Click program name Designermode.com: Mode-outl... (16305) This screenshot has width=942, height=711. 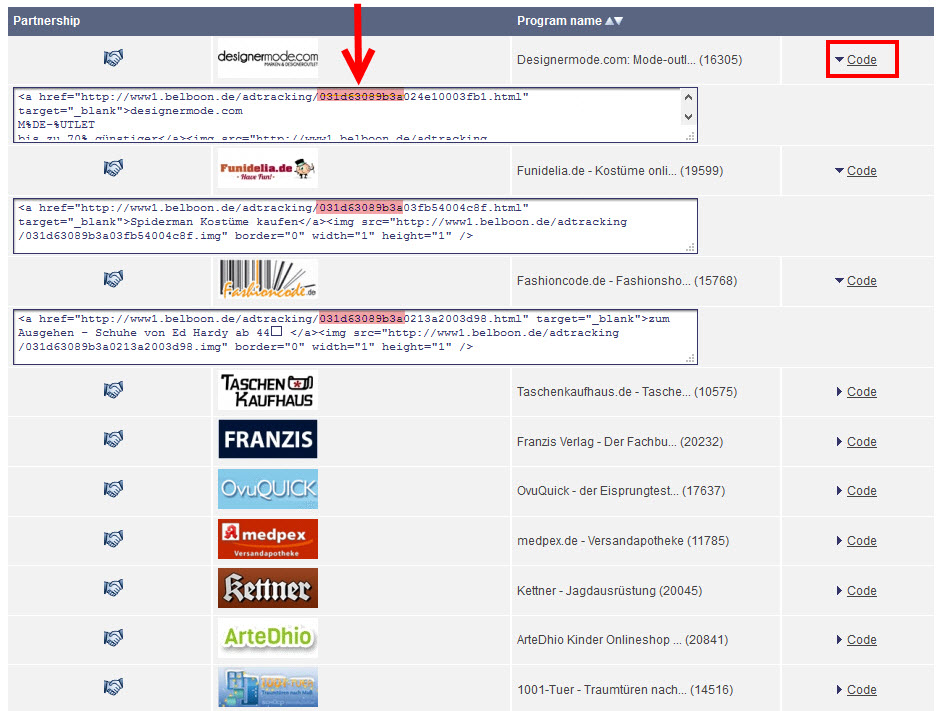click(x=629, y=60)
